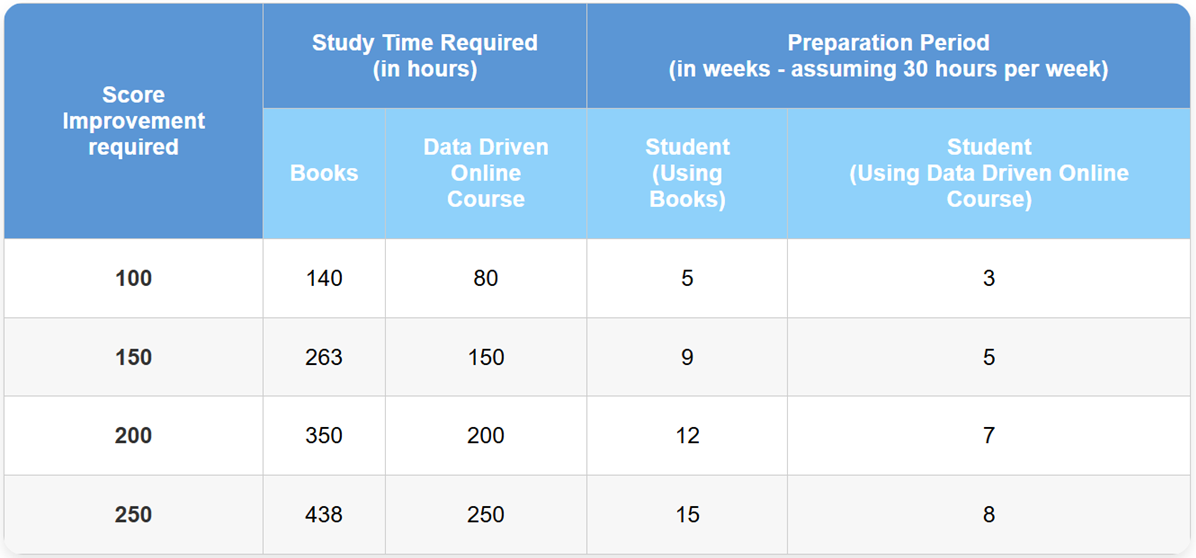The image size is (1196, 558).
Task: Click the 12 weeks preparation cell
Action: 687,436
